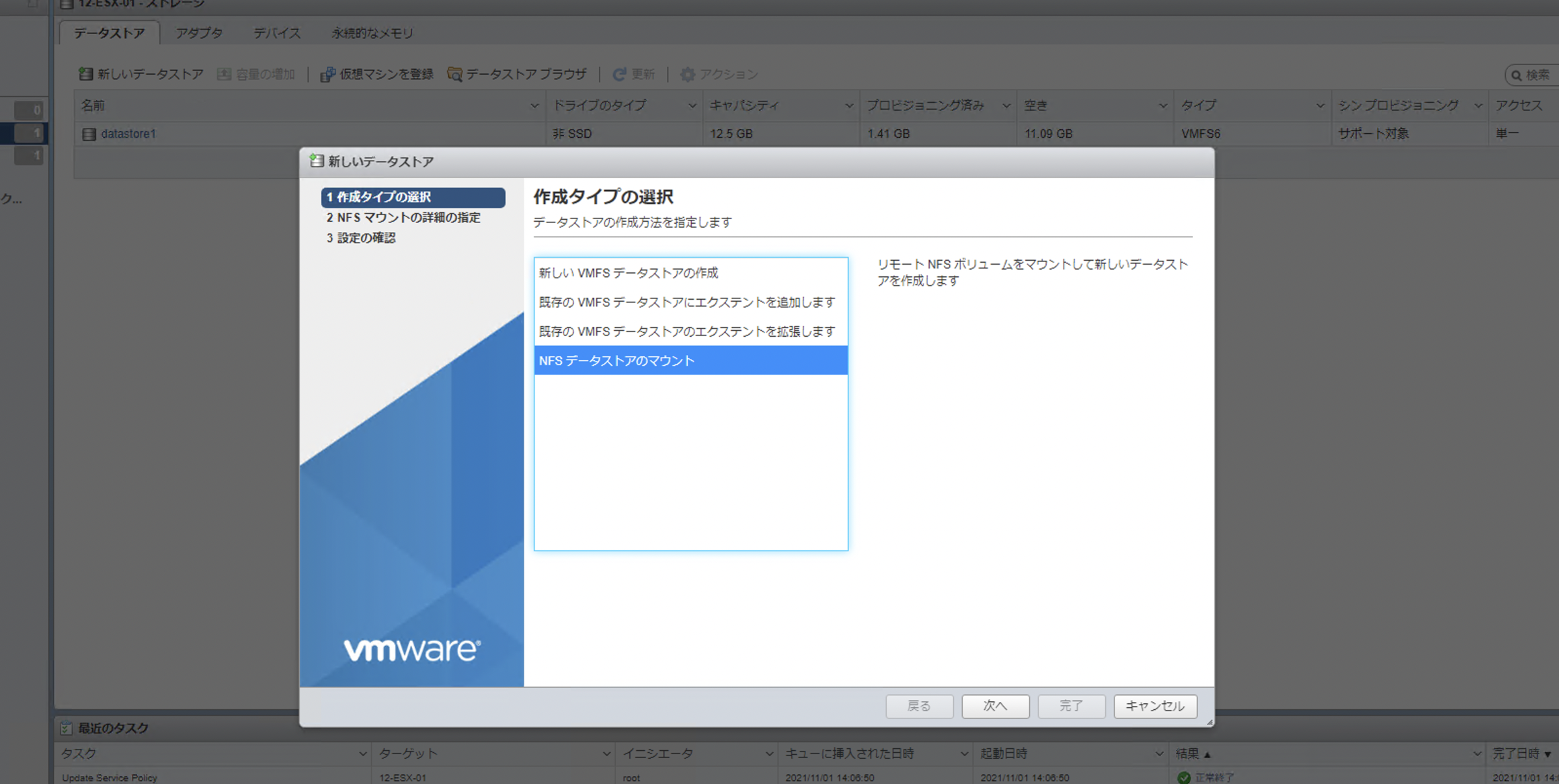The height and width of the screenshot is (784, 1559).
Task: Click the 次へ button
Action: (995, 706)
